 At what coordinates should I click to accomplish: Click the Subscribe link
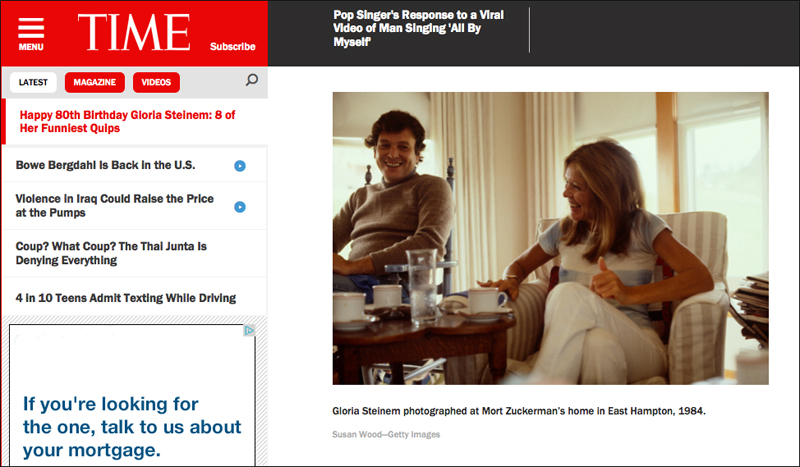coord(232,46)
